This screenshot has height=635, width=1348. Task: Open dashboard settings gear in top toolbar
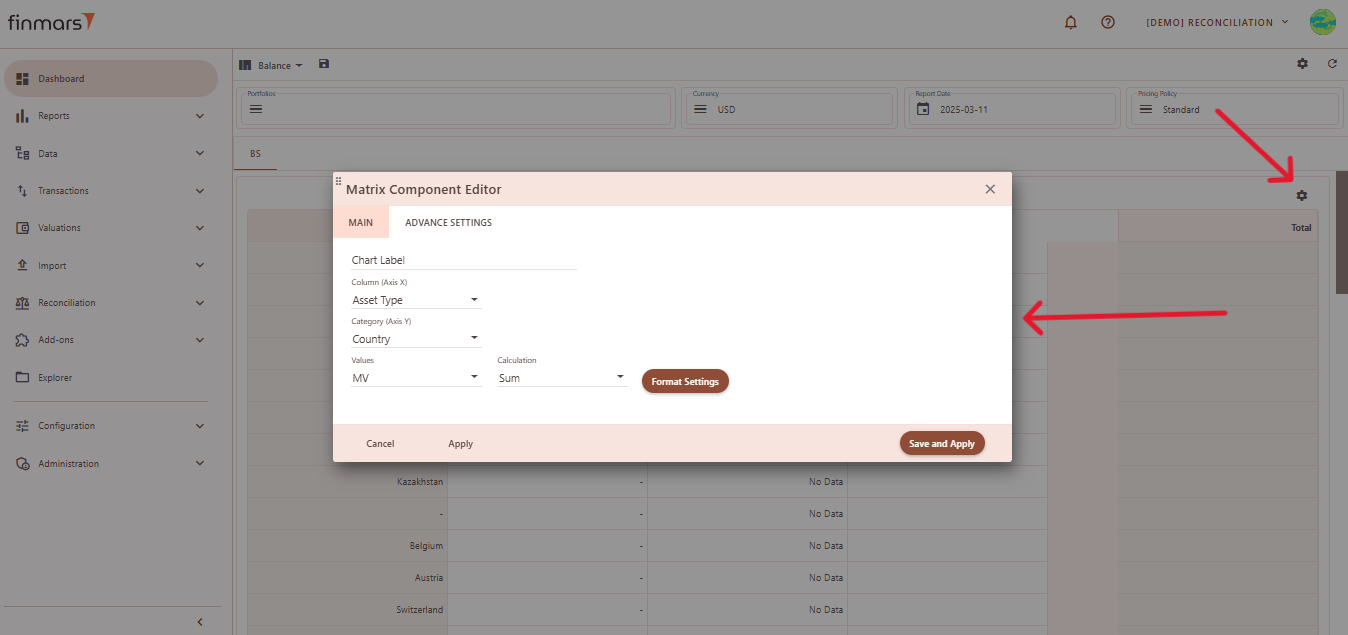point(1302,64)
